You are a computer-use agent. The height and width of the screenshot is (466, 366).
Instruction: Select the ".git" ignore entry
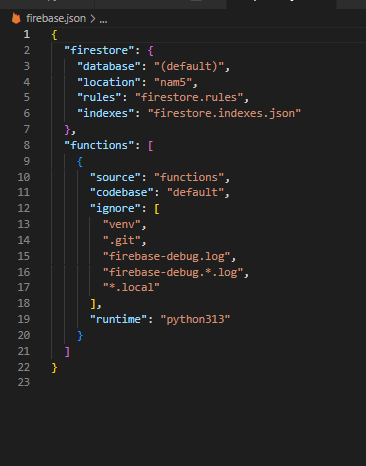[x=121, y=240]
